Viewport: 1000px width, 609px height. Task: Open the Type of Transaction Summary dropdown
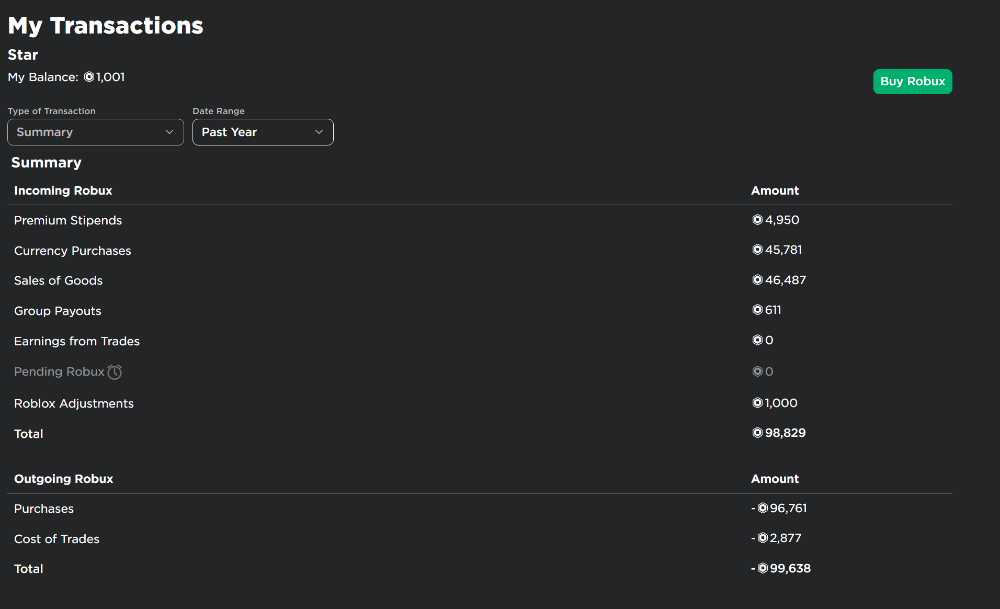point(96,132)
